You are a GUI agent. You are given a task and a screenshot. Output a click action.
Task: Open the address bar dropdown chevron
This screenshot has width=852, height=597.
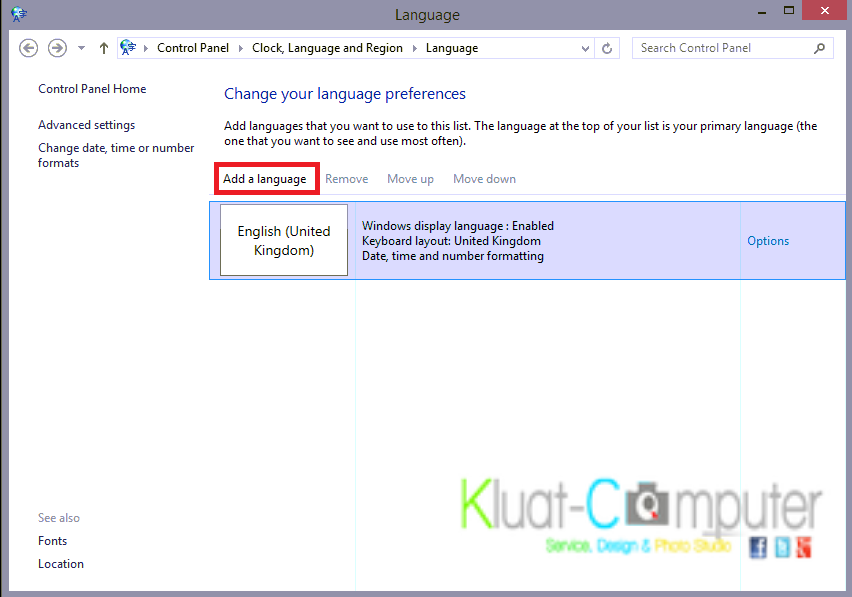pos(582,47)
